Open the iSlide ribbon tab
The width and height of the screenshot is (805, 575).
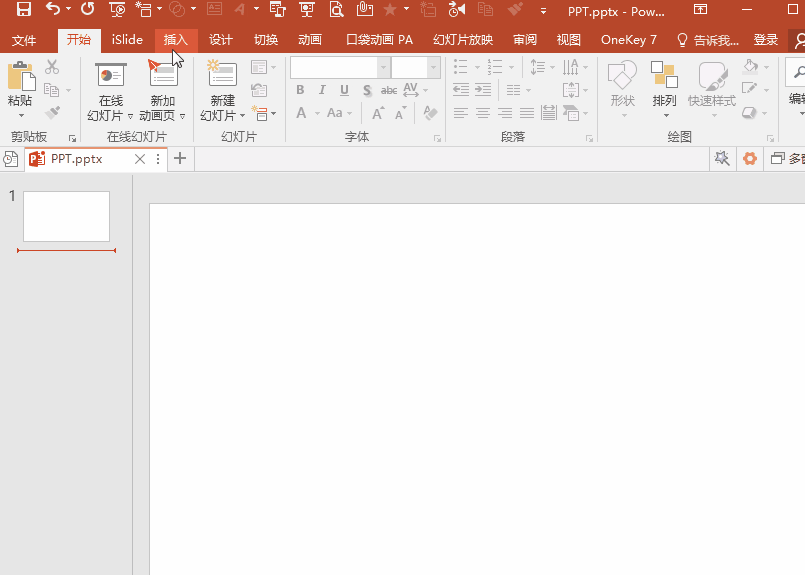(x=127, y=40)
